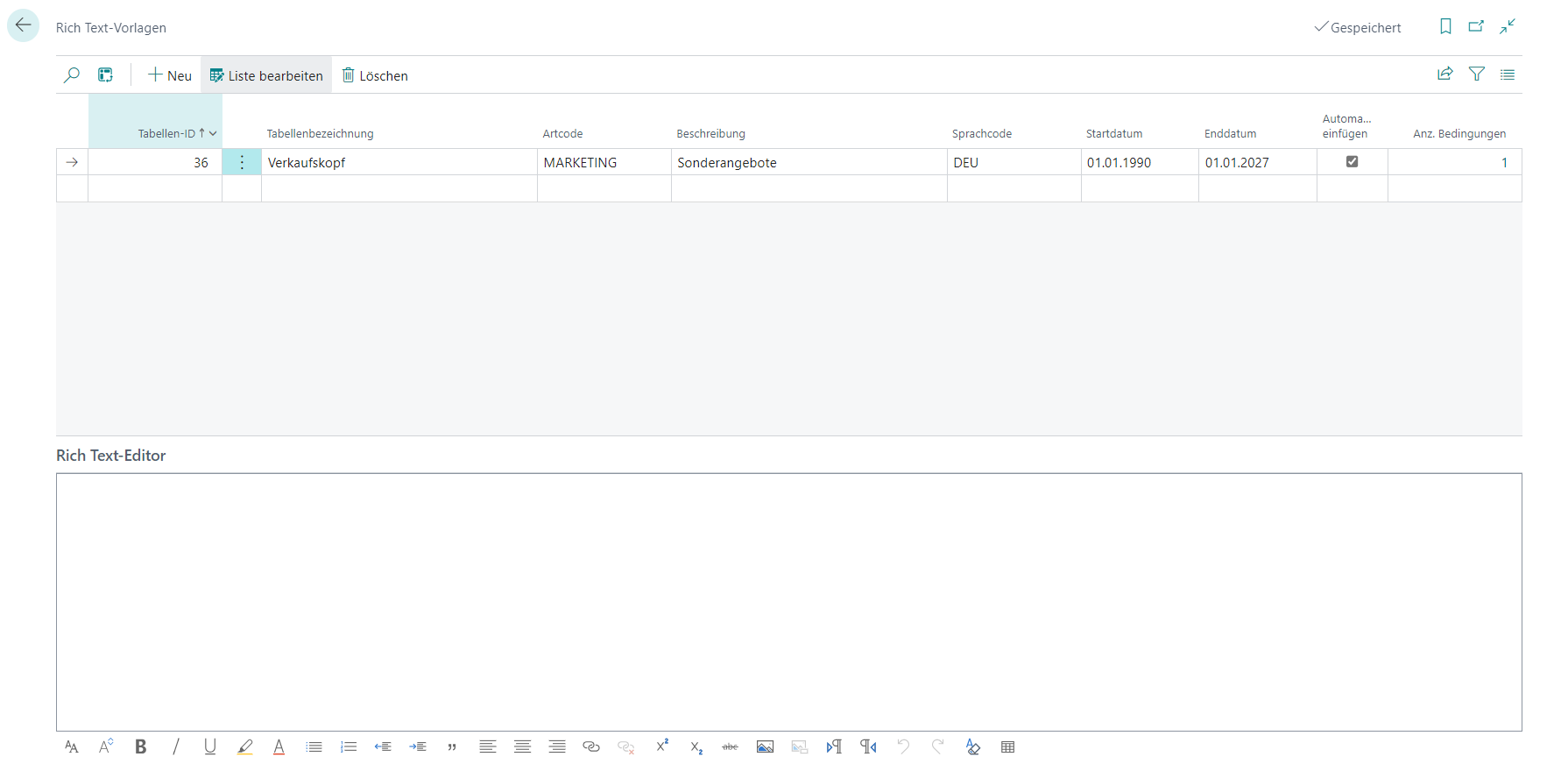
Task: Apply strikethrough formatting
Action: pos(731,746)
